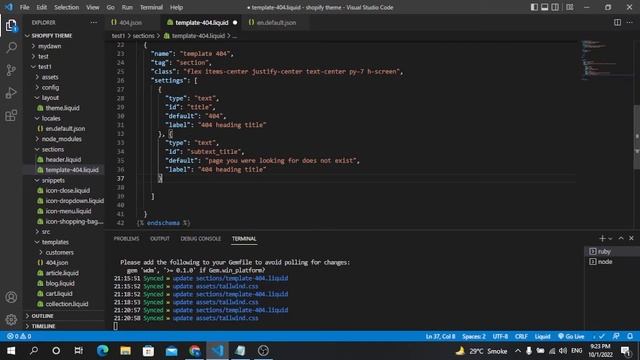Open the Accounts menu icon

point(11,297)
